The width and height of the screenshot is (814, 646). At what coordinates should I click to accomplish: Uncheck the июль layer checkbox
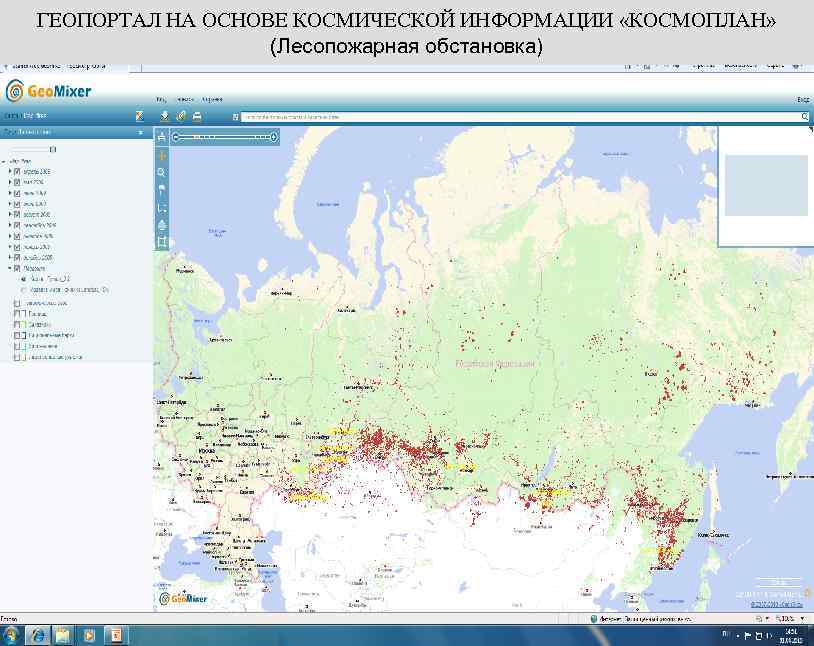(x=17, y=204)
